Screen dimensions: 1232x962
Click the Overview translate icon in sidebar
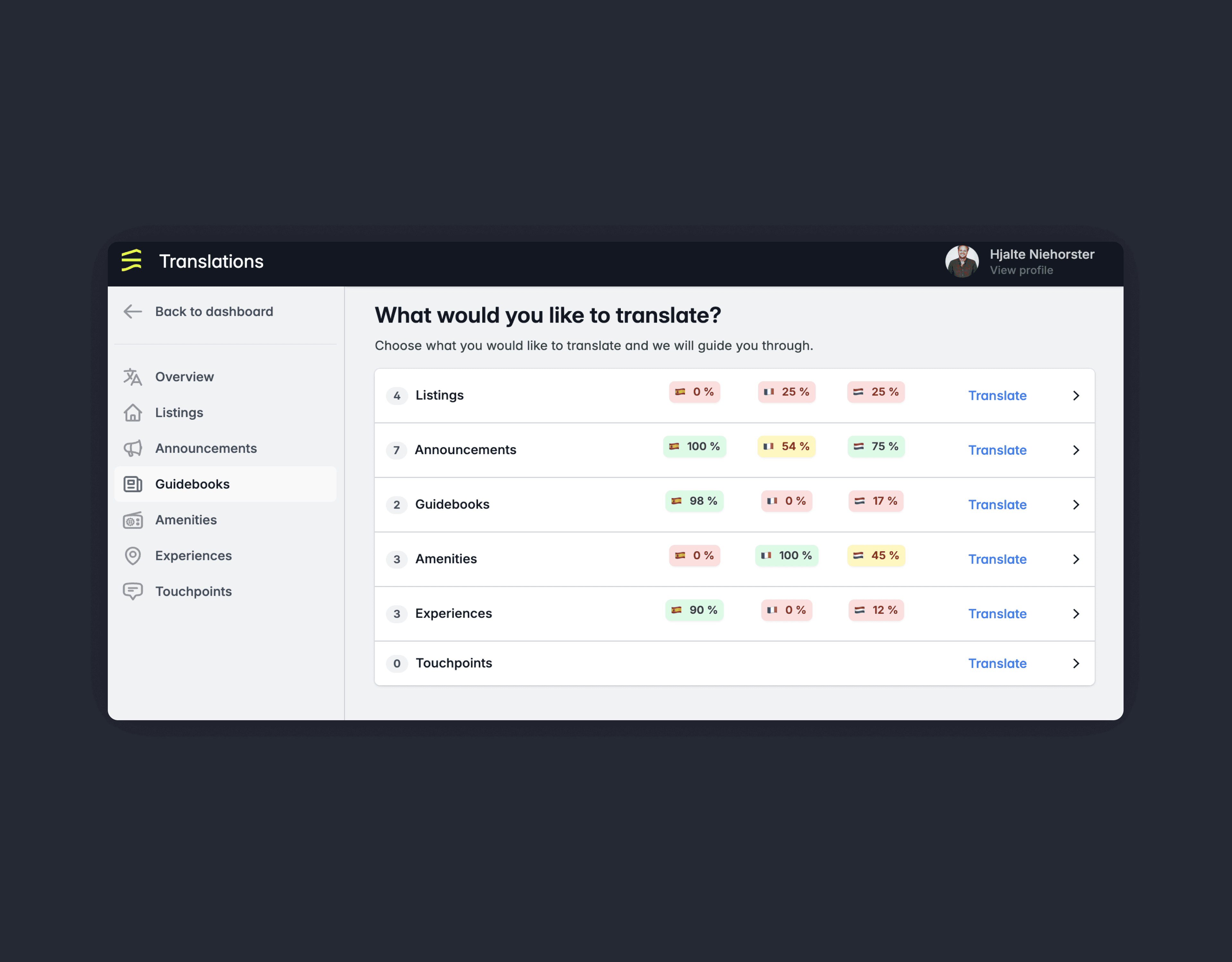pyautogui.click(x=133, y=377)
